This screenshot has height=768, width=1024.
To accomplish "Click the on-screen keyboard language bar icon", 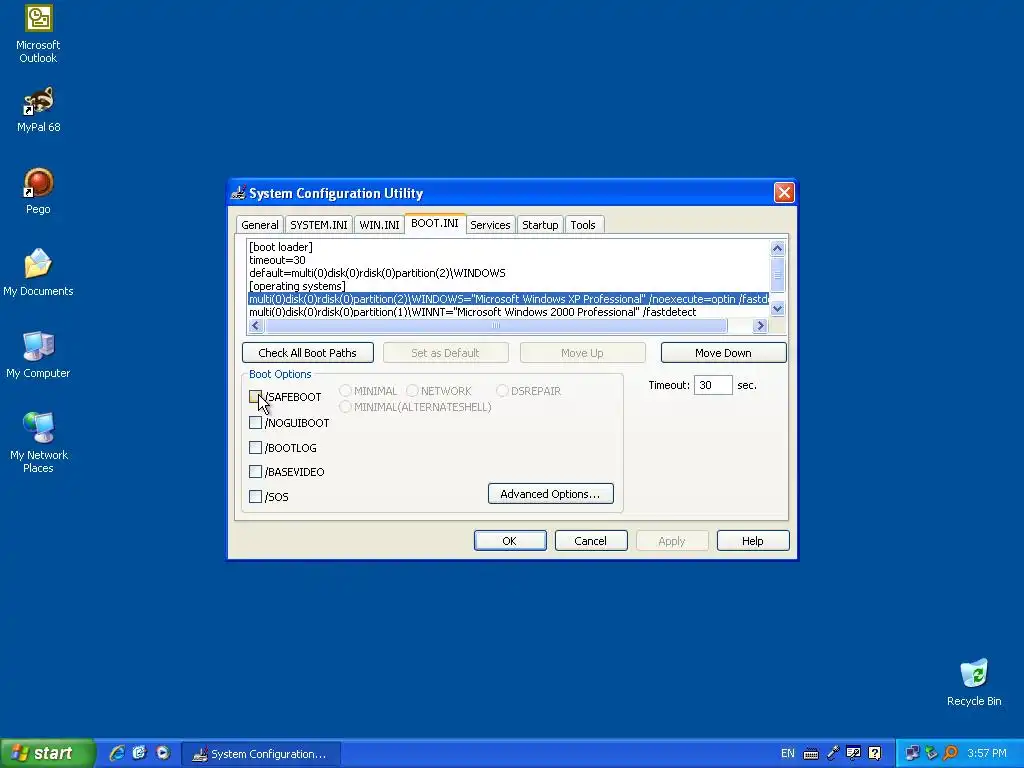I will tap(810, 754).
